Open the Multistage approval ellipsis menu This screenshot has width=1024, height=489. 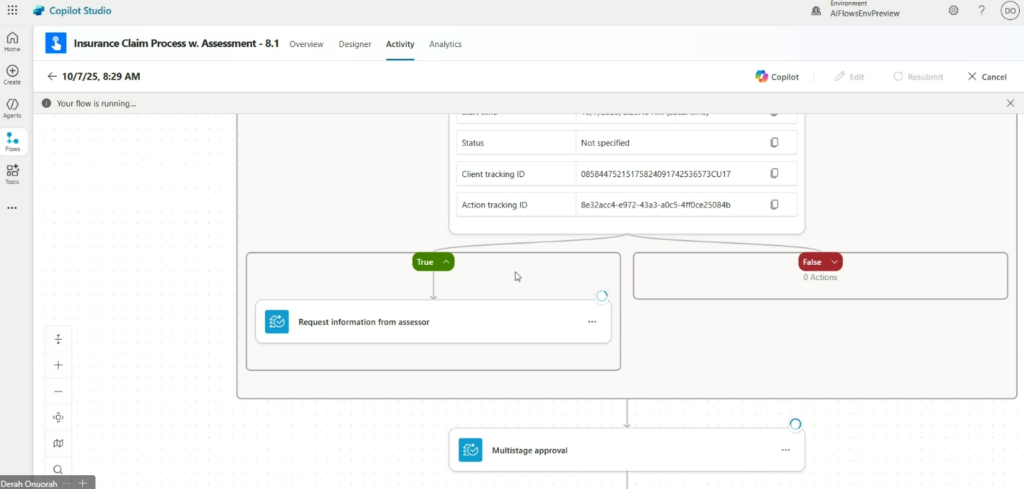785,451
